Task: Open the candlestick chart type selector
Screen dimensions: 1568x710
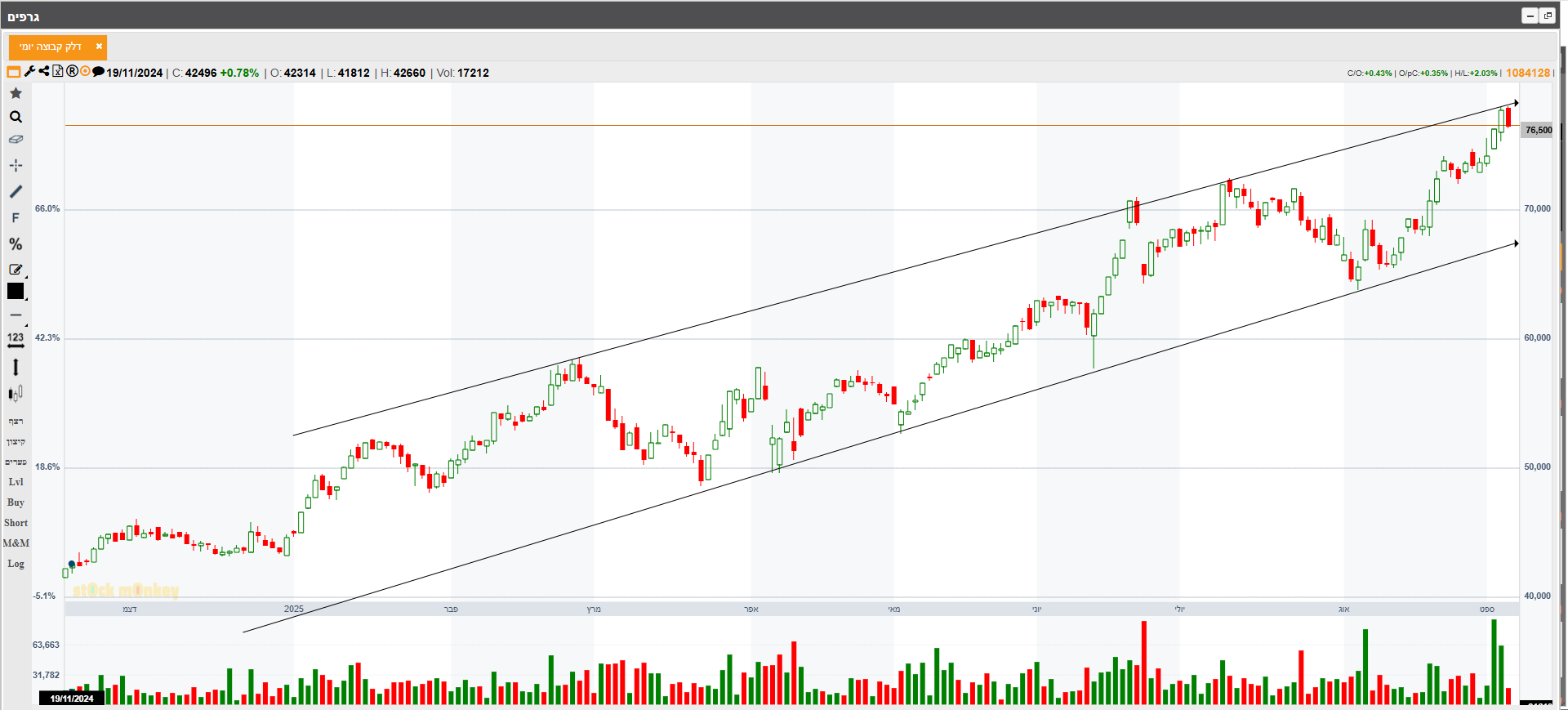Action: pyautogui.click(x=16, y=394)
